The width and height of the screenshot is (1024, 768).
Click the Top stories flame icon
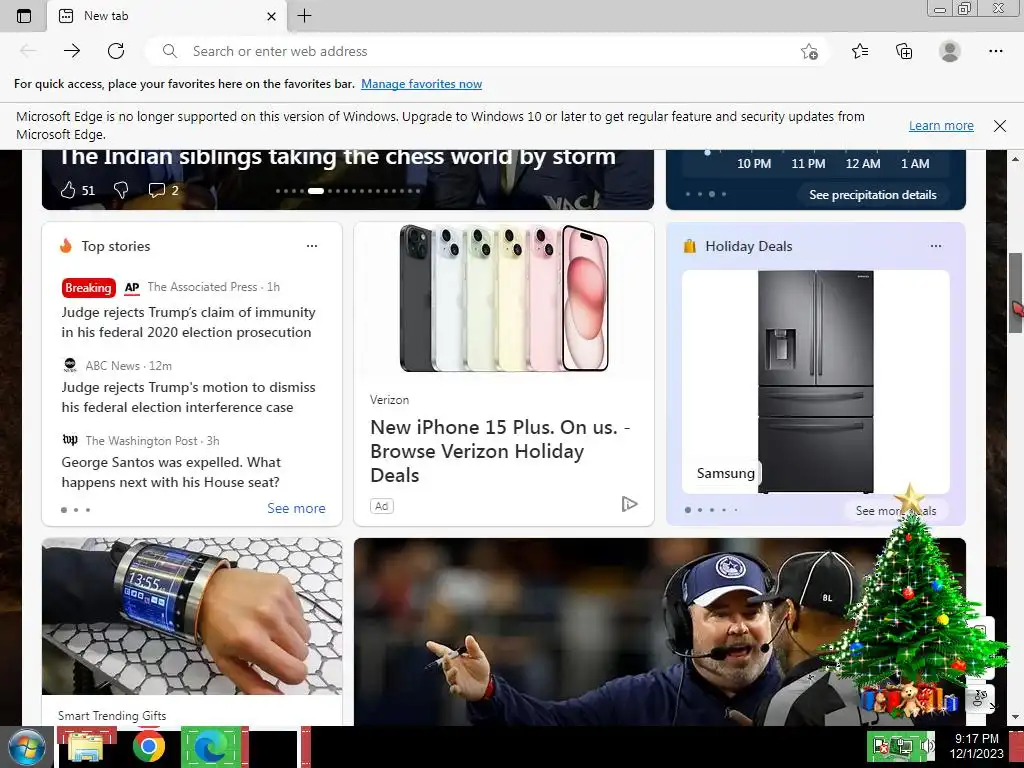pos(66,246)
